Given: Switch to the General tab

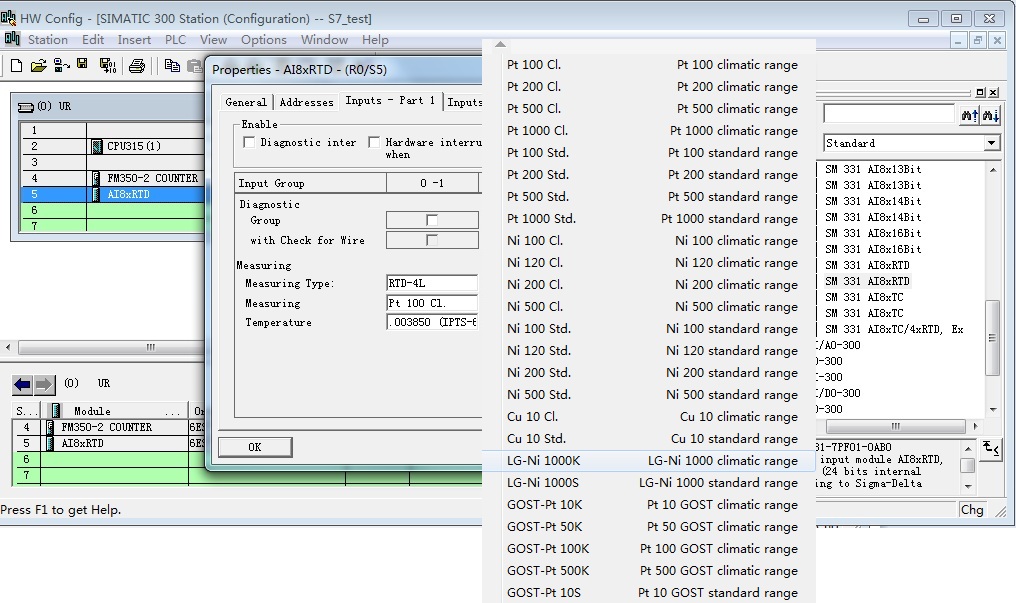Looking at the screenshot, I should (x=246, y=102).
